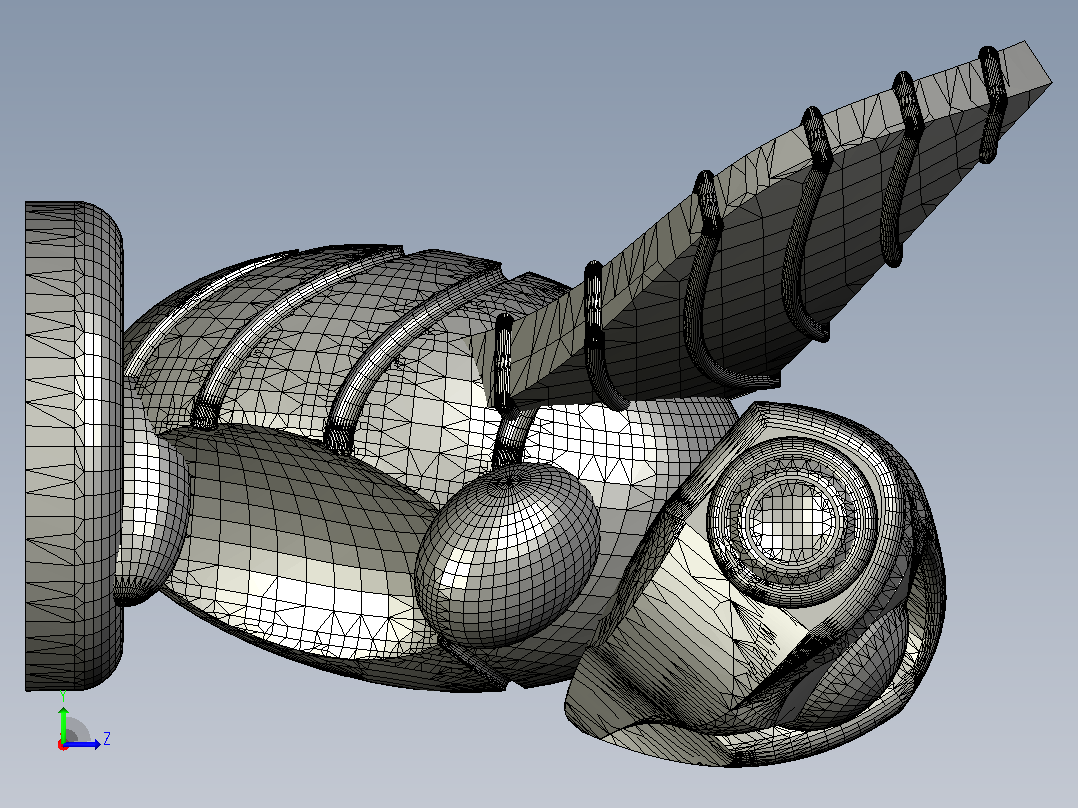Select the rightmost hook on the wing plate
The image size is (1078, 808).
click(990, 105)
